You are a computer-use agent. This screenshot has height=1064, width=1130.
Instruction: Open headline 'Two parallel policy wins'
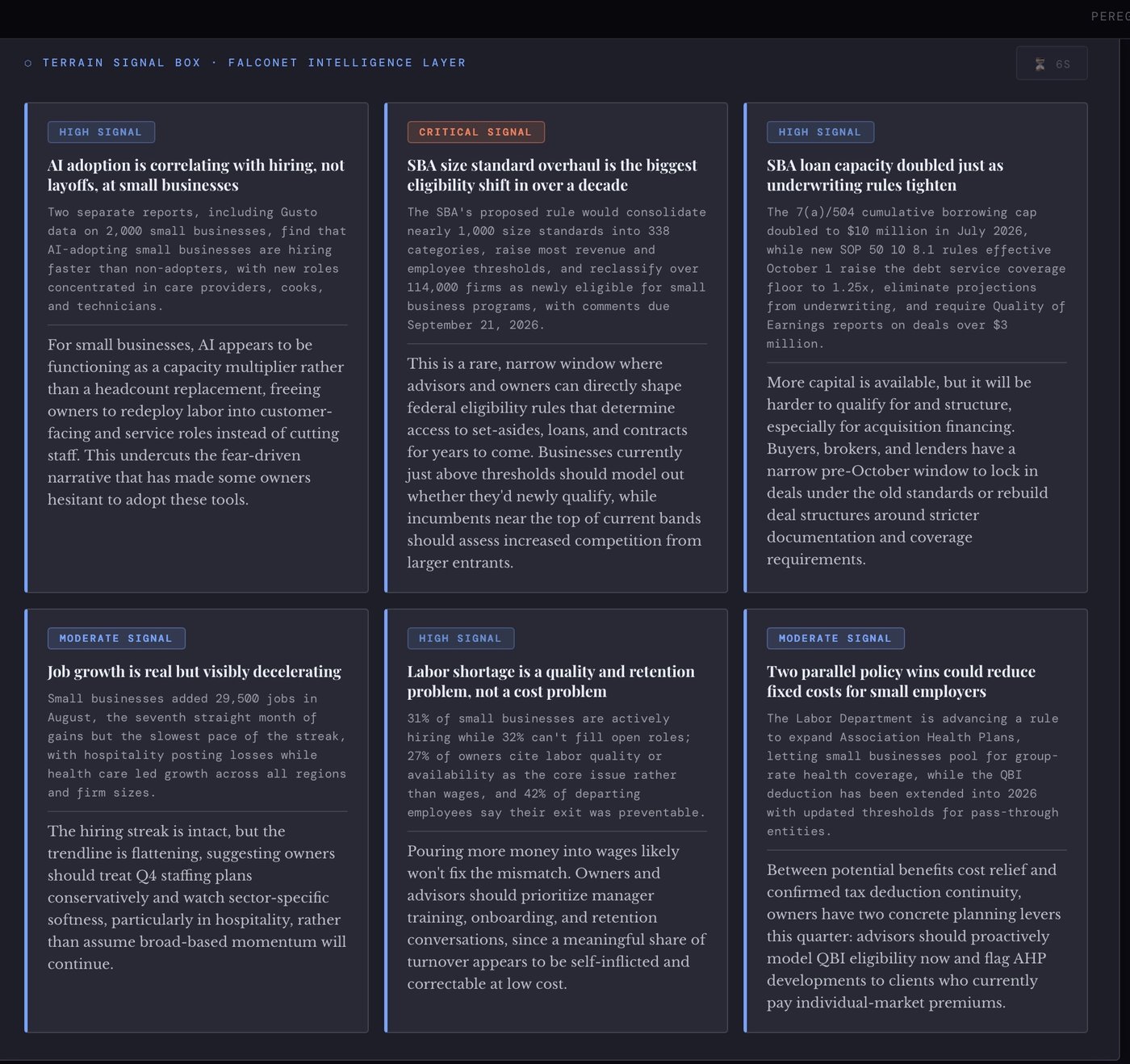click(x=902, y=681)
